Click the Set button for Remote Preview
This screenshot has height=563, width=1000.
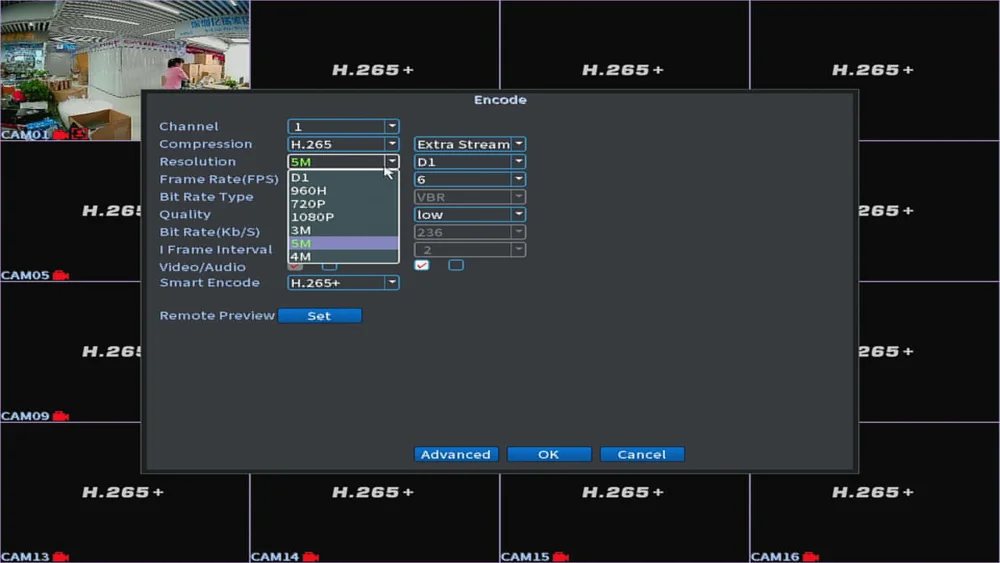(320, 316)
